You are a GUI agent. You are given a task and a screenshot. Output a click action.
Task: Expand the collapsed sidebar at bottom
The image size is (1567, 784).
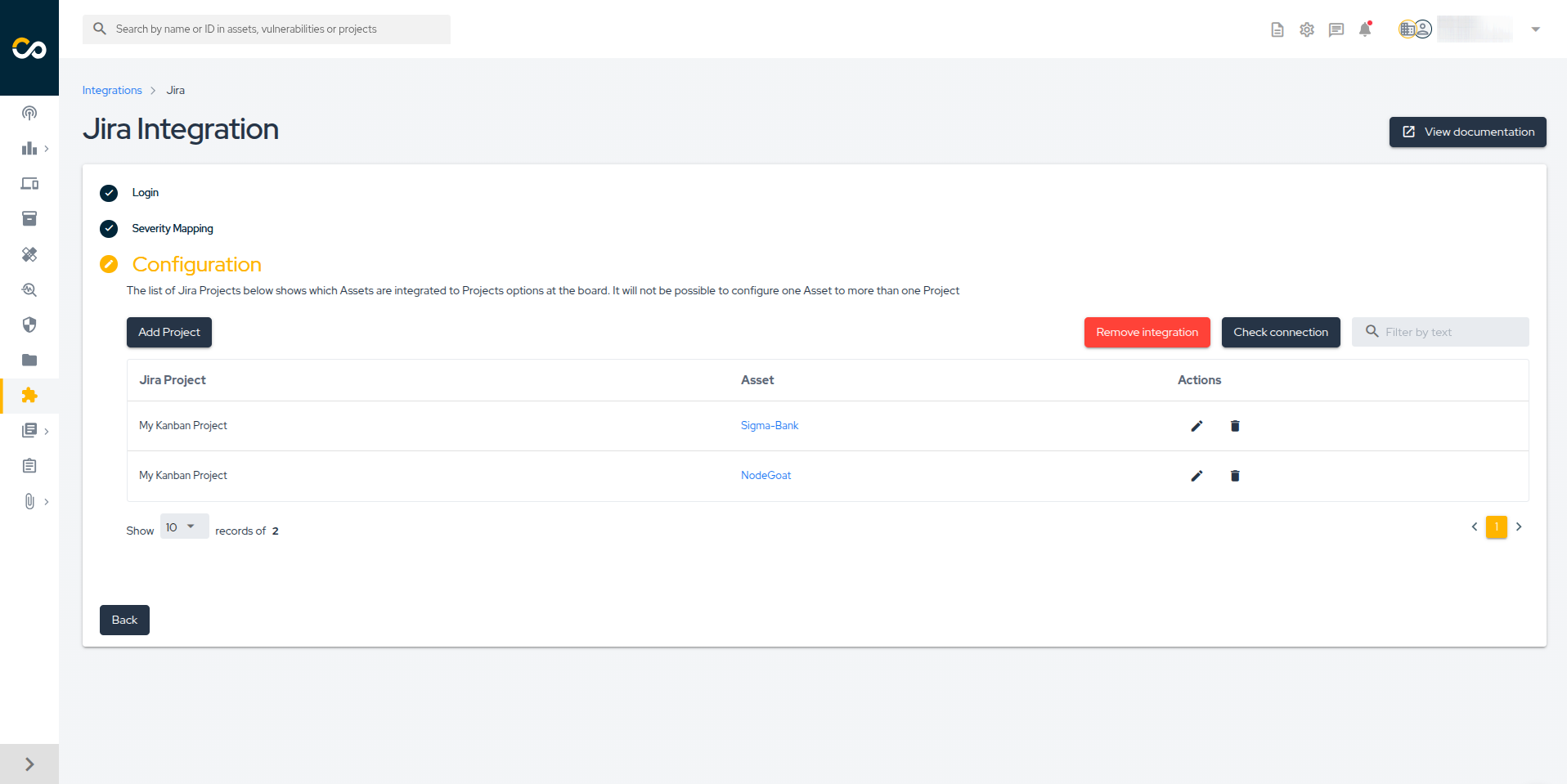click(x=29, y=764)
